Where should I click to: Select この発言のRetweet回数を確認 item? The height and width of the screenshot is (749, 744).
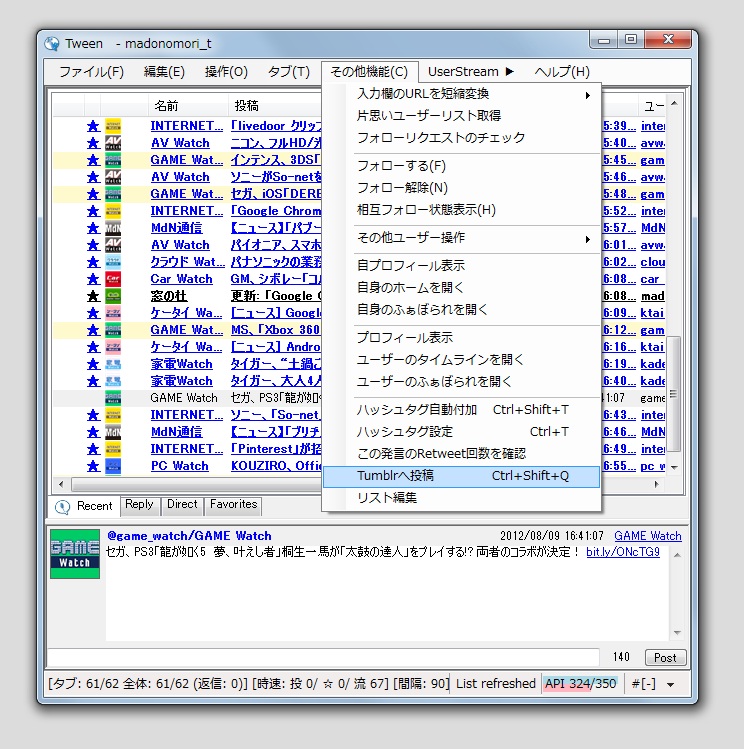(x=461, y=454)
